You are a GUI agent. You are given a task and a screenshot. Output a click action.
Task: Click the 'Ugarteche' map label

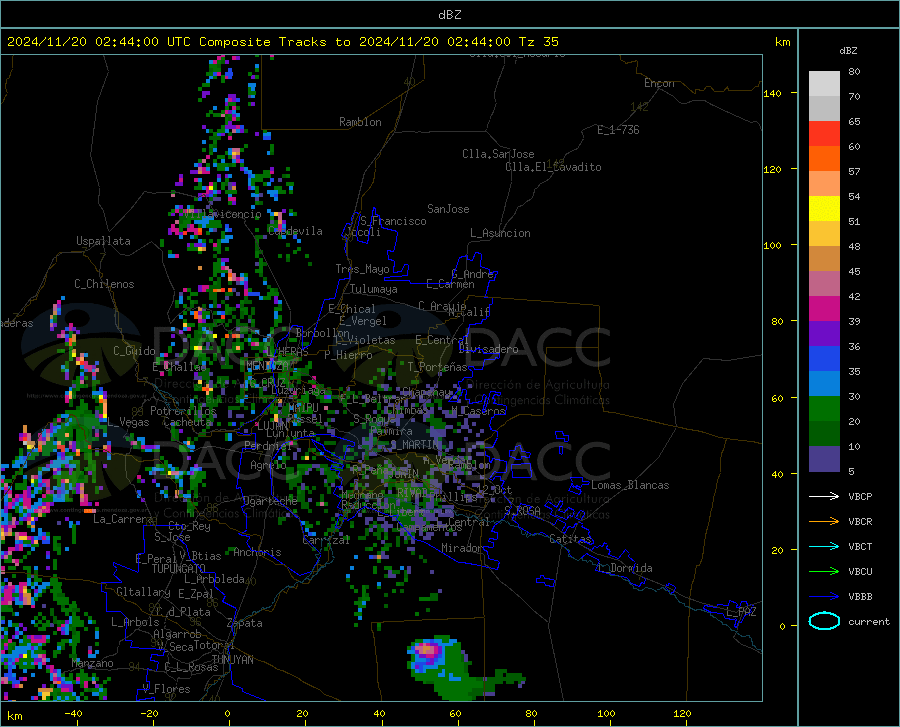tap(270, 501)
